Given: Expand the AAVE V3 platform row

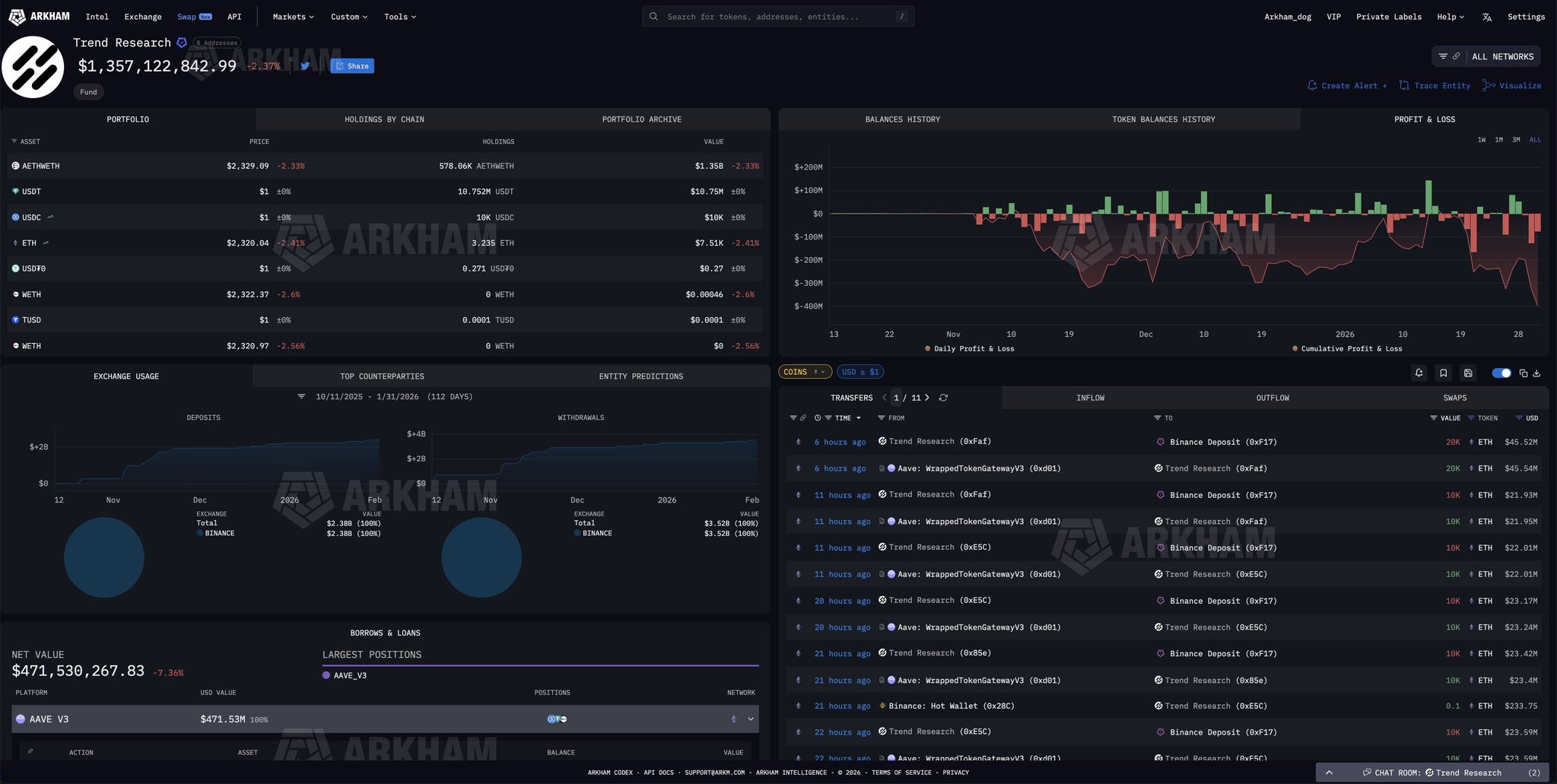Looking at the screenshot, I should 750,719.
